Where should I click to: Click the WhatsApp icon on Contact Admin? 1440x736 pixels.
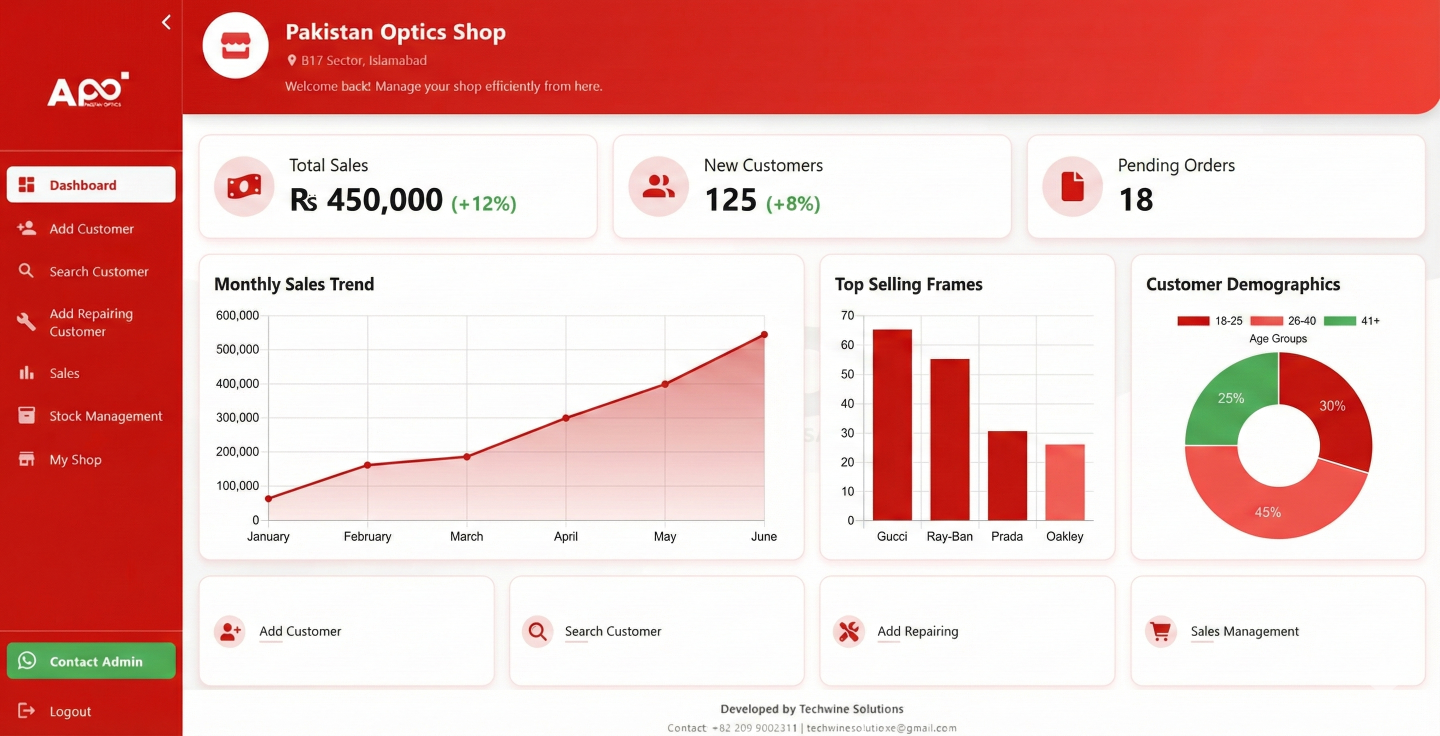click(27, 660)
